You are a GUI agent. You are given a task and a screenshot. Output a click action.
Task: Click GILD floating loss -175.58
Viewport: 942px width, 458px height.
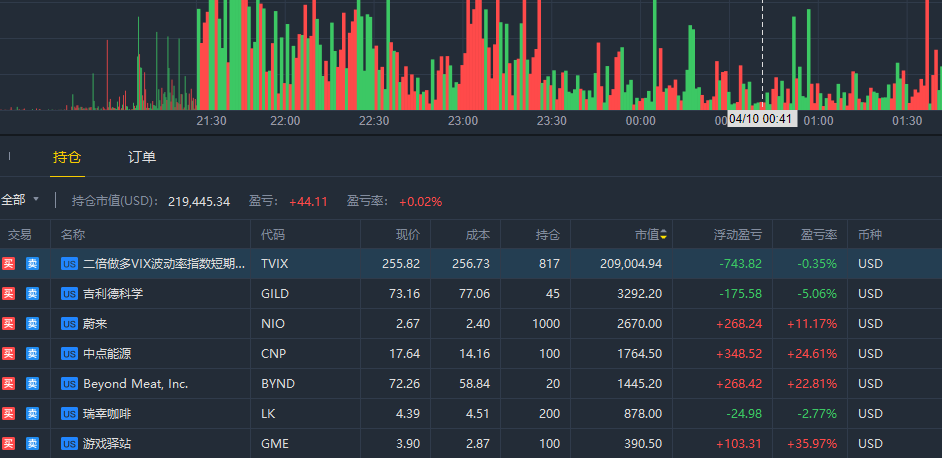coord(740,294)
